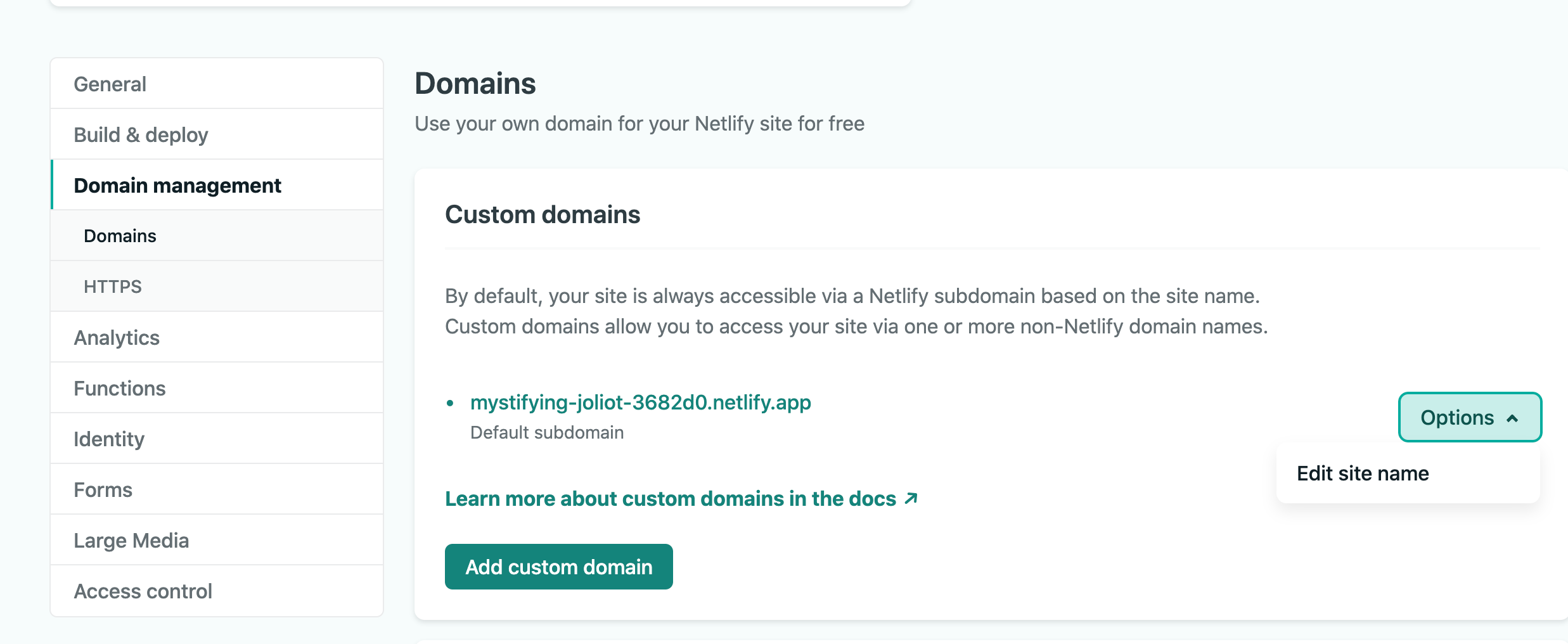Open the General settings section
1568x644 pixels.
(110, 84)
